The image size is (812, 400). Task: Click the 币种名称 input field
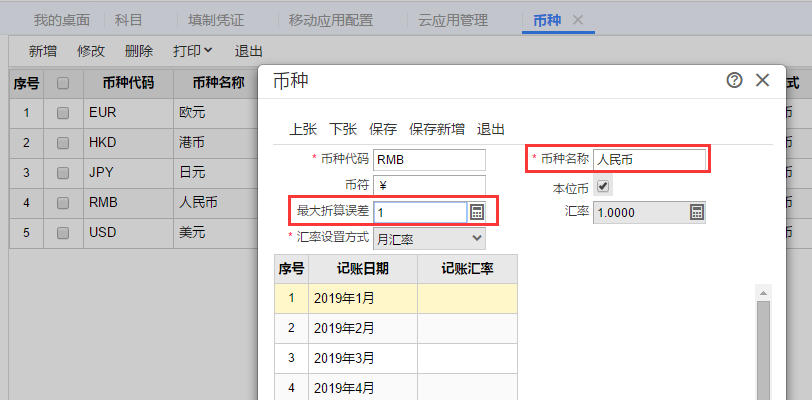click(649, 159)
